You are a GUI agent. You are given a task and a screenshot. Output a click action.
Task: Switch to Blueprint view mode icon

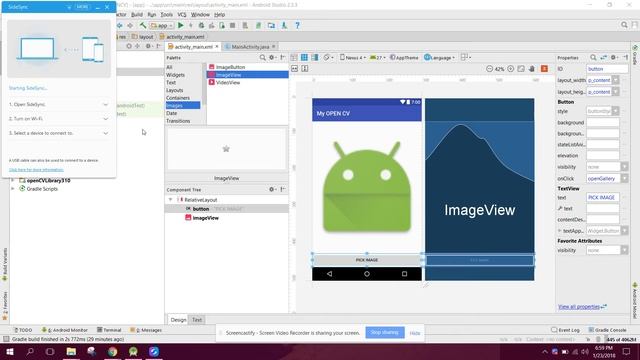click(x=304, y=58)
